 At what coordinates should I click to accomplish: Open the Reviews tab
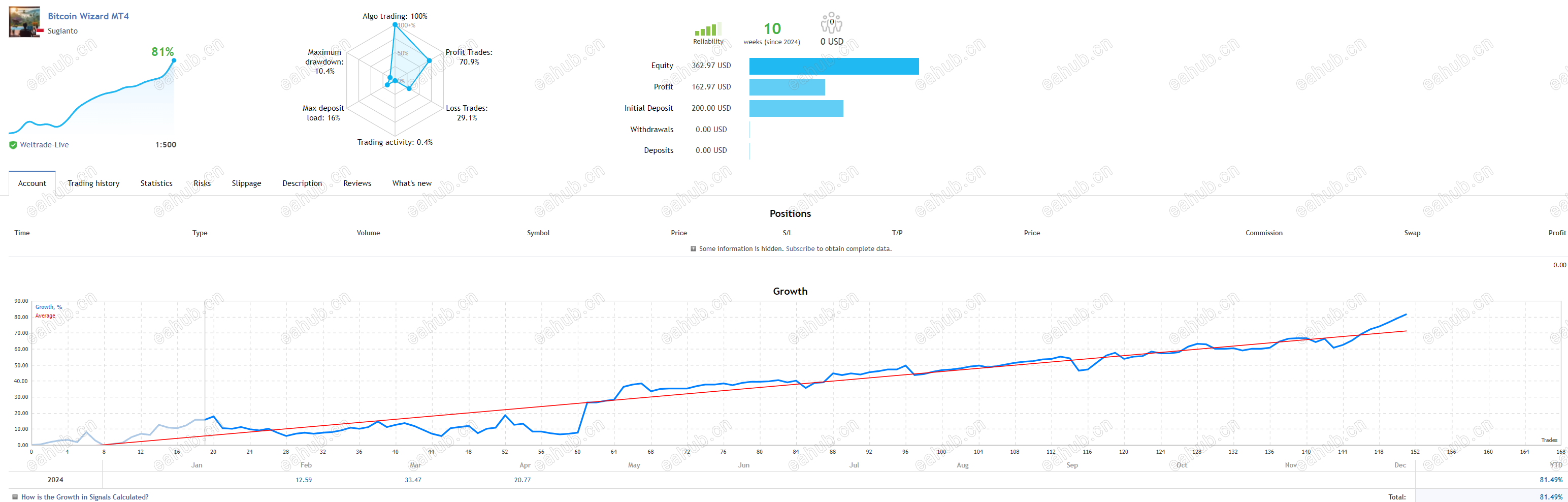coord(357,183)
